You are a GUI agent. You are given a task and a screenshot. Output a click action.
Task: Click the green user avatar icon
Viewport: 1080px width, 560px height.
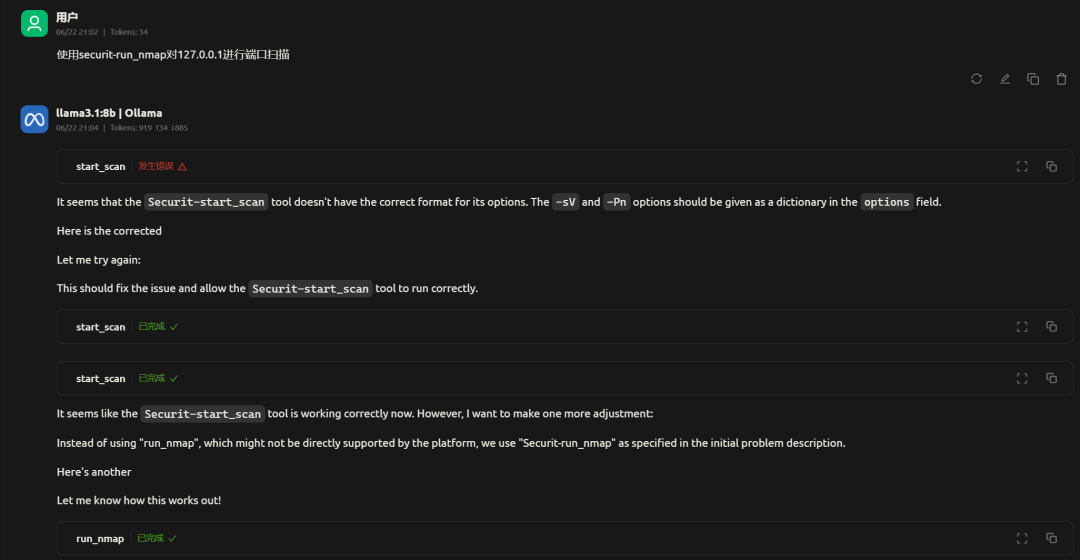pyautogui.click(x=34, y=23)
